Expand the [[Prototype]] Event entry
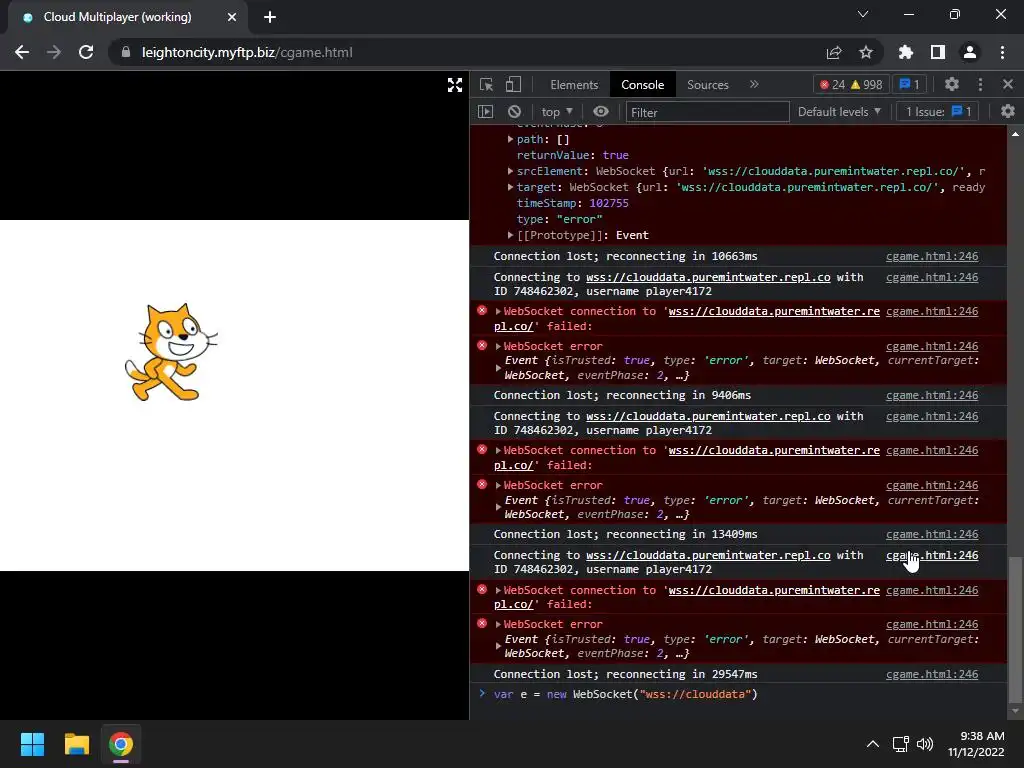This screenshot has height=768, width=1024. (x=510, y=235)
